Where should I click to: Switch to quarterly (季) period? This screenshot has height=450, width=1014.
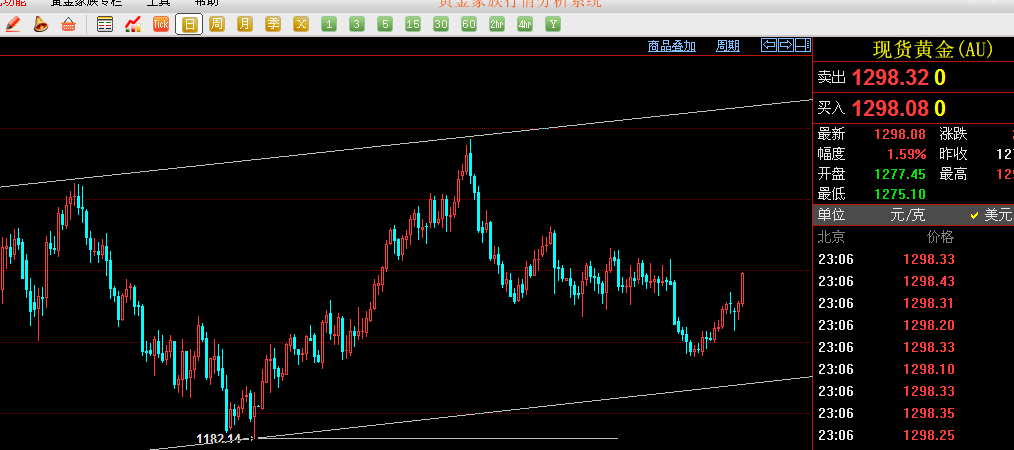click(x=273, y=25)
